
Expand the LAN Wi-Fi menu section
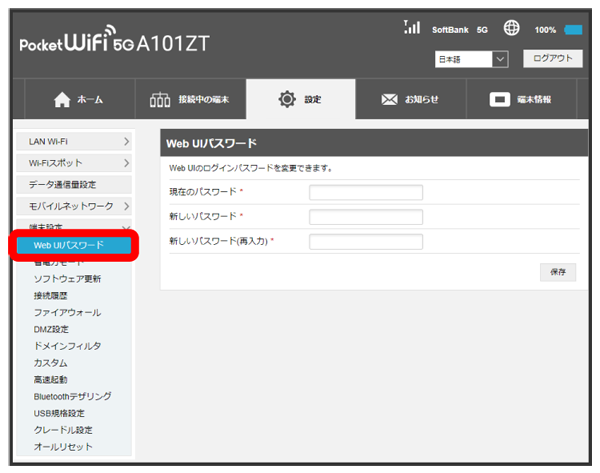pos(77,143)
